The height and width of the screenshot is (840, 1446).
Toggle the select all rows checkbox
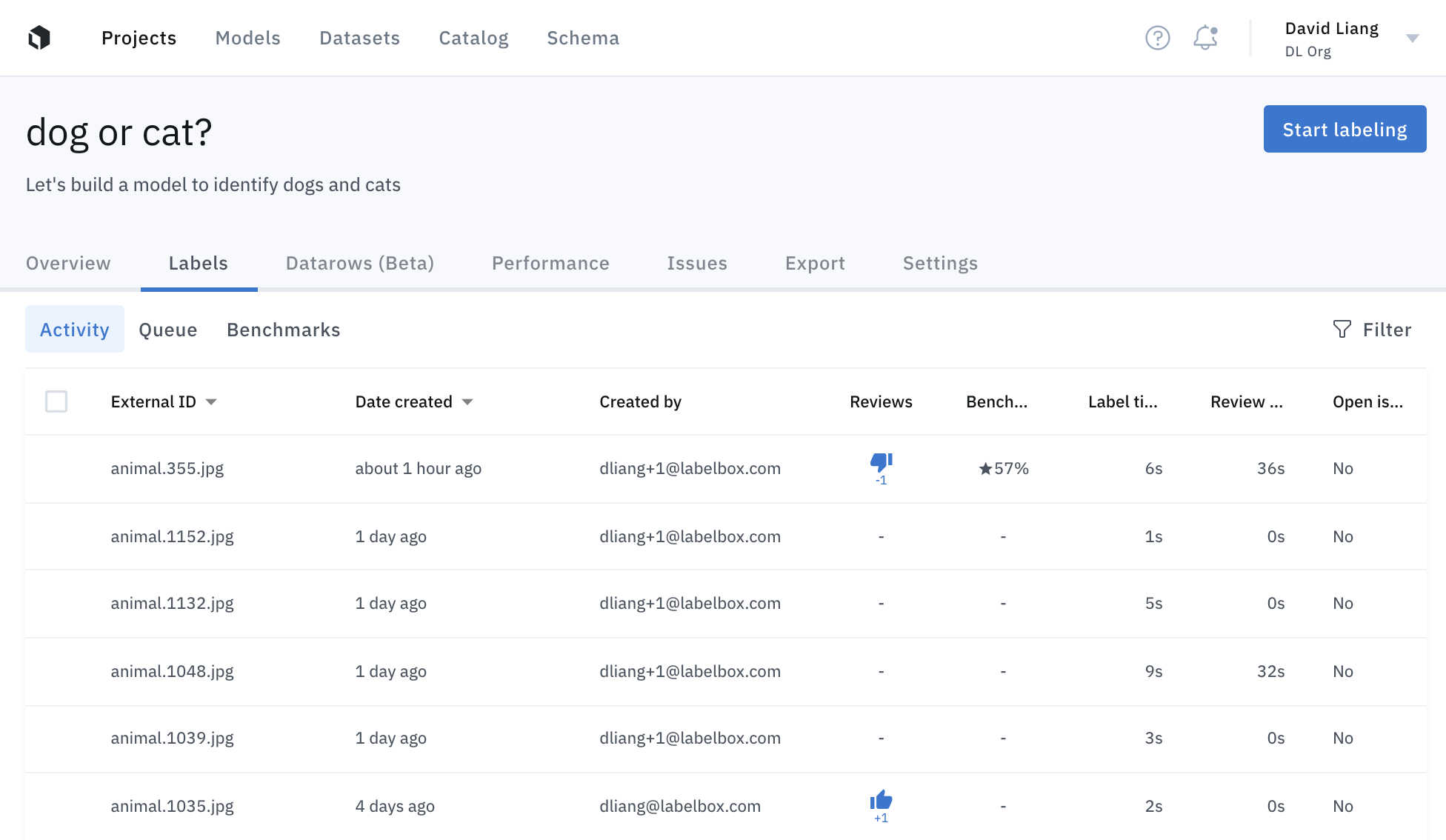pos(56,401)
